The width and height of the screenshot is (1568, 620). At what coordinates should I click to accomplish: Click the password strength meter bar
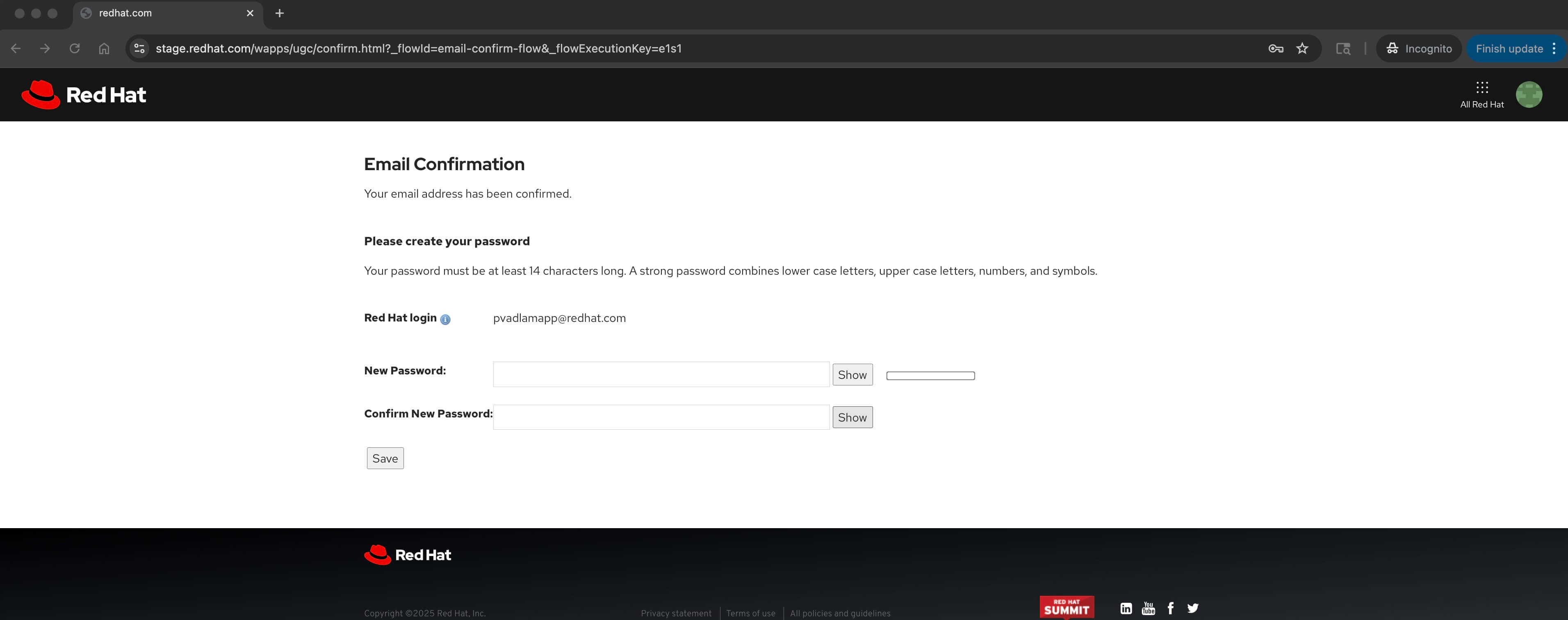pyautogui.click(x=930, y=376)
